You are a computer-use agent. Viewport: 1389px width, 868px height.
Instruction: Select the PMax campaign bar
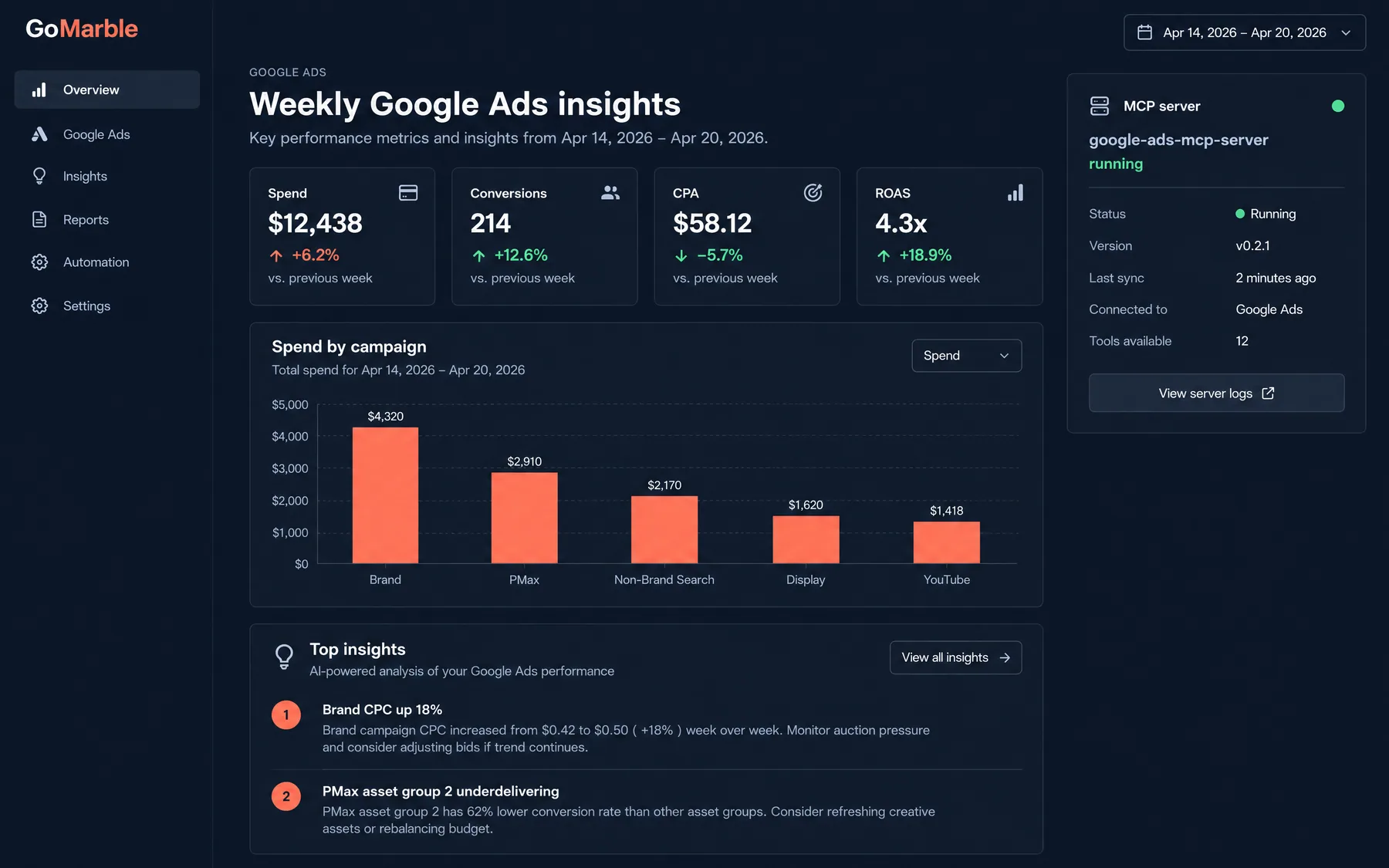524,518
